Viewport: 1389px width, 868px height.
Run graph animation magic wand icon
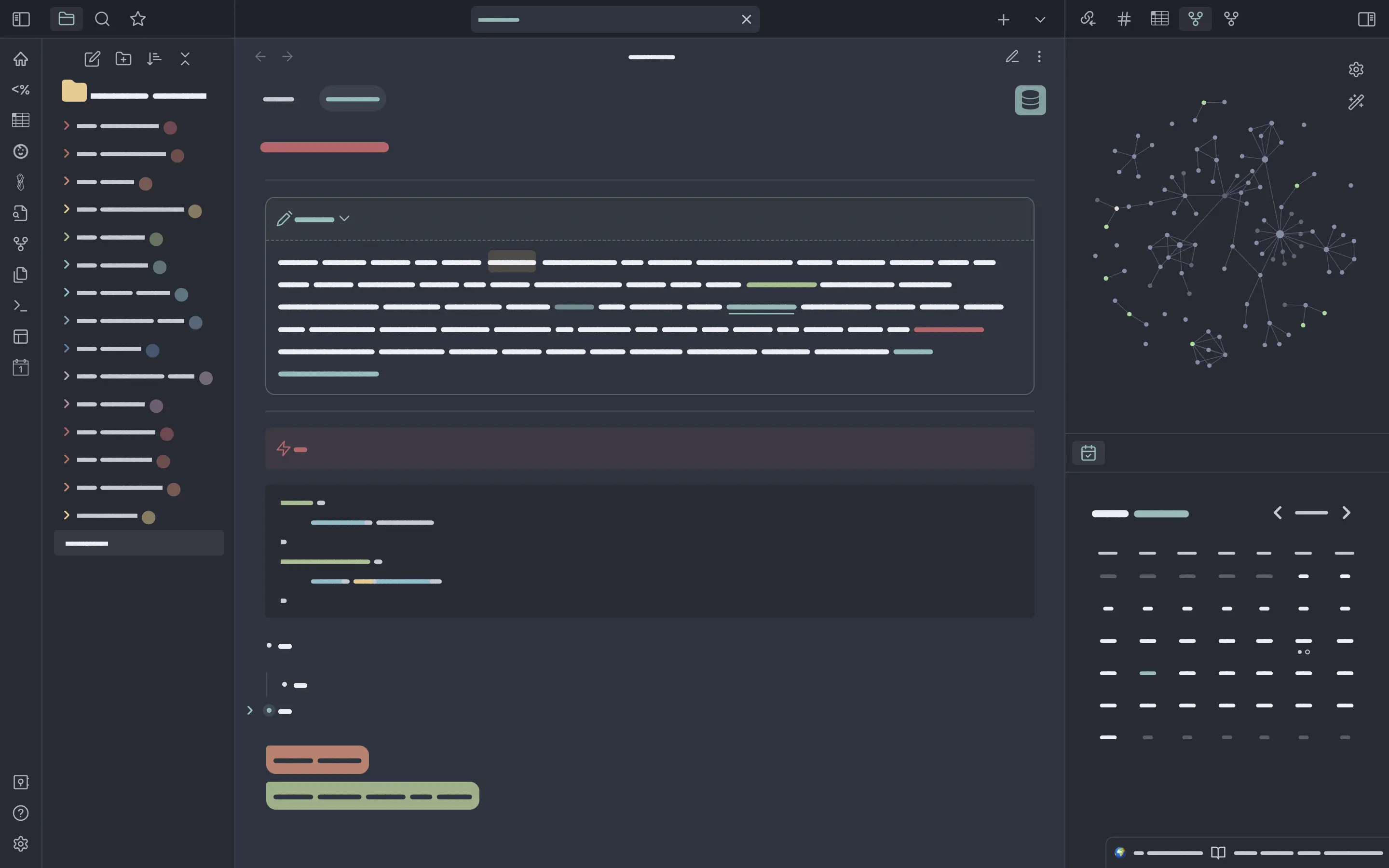(1356, 102)
